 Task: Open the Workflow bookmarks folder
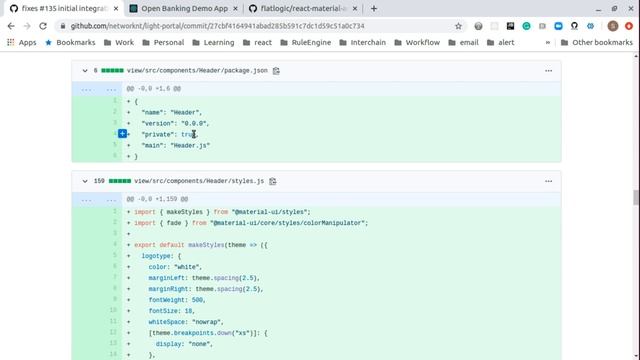[417, 42]
